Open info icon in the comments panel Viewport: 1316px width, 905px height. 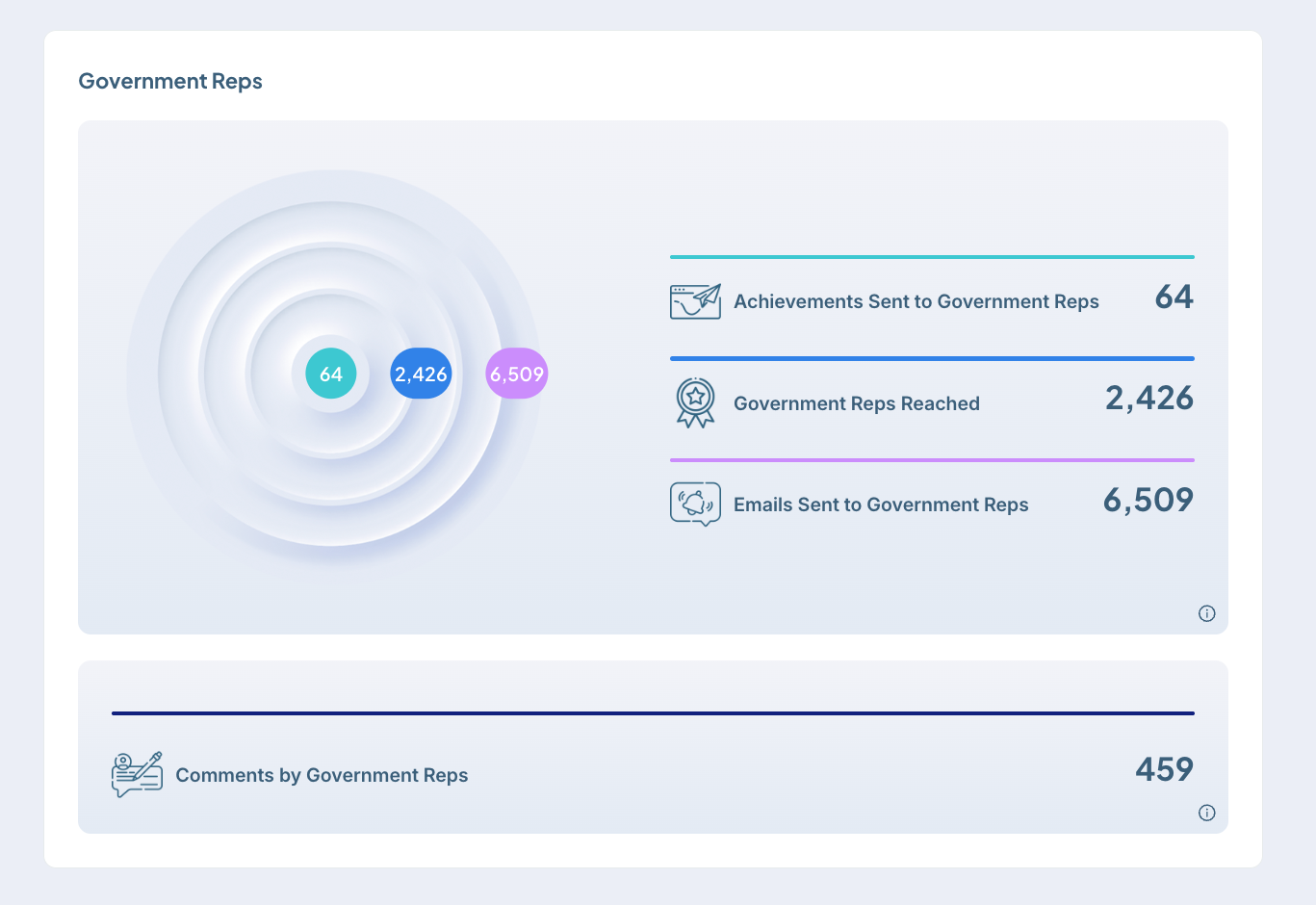[1206, 813]
